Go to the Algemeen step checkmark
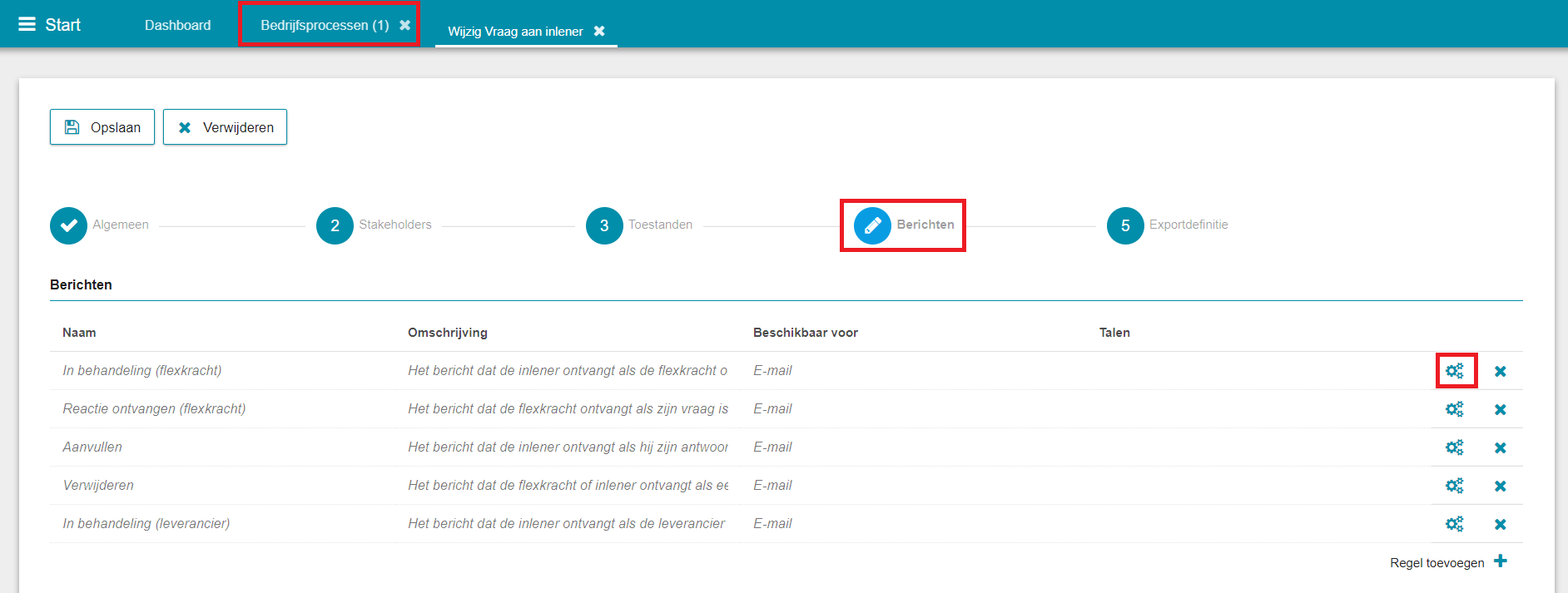Image resolution: width=1568 pixels, height=593 pixels. coord(68,225)
